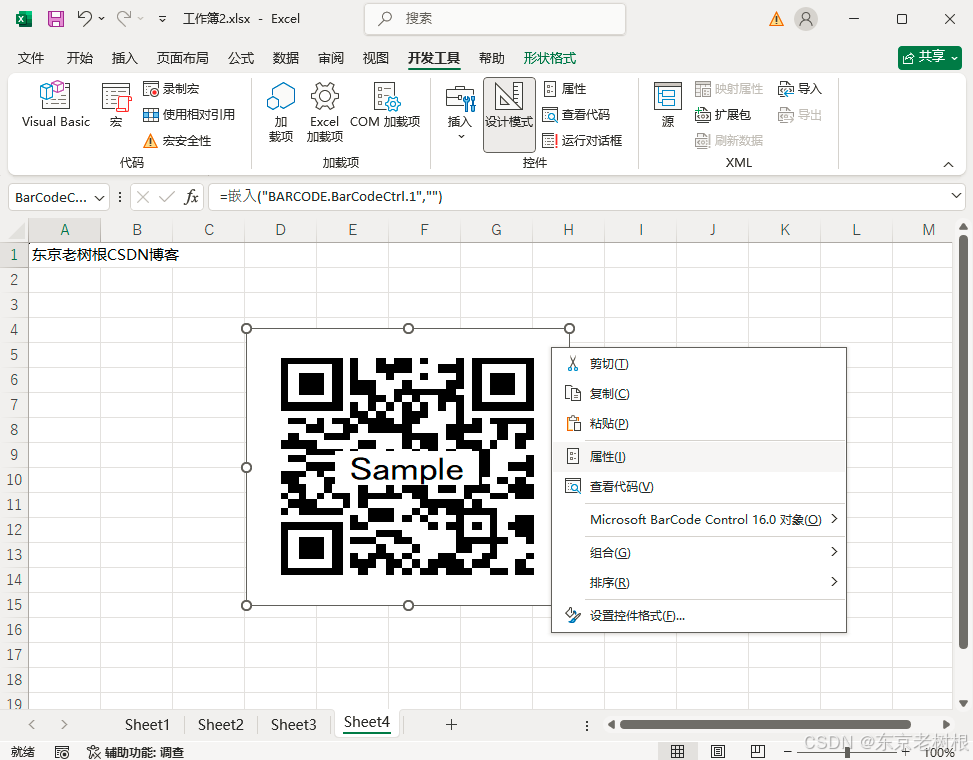This screenshot has width=973, height=760.
Task: Click ribbon View Code (查看代码)
Action: click(576, 115)
